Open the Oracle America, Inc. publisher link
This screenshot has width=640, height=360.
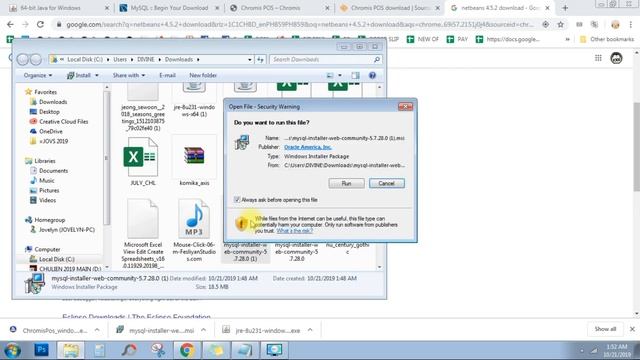[x=308, y=147]
